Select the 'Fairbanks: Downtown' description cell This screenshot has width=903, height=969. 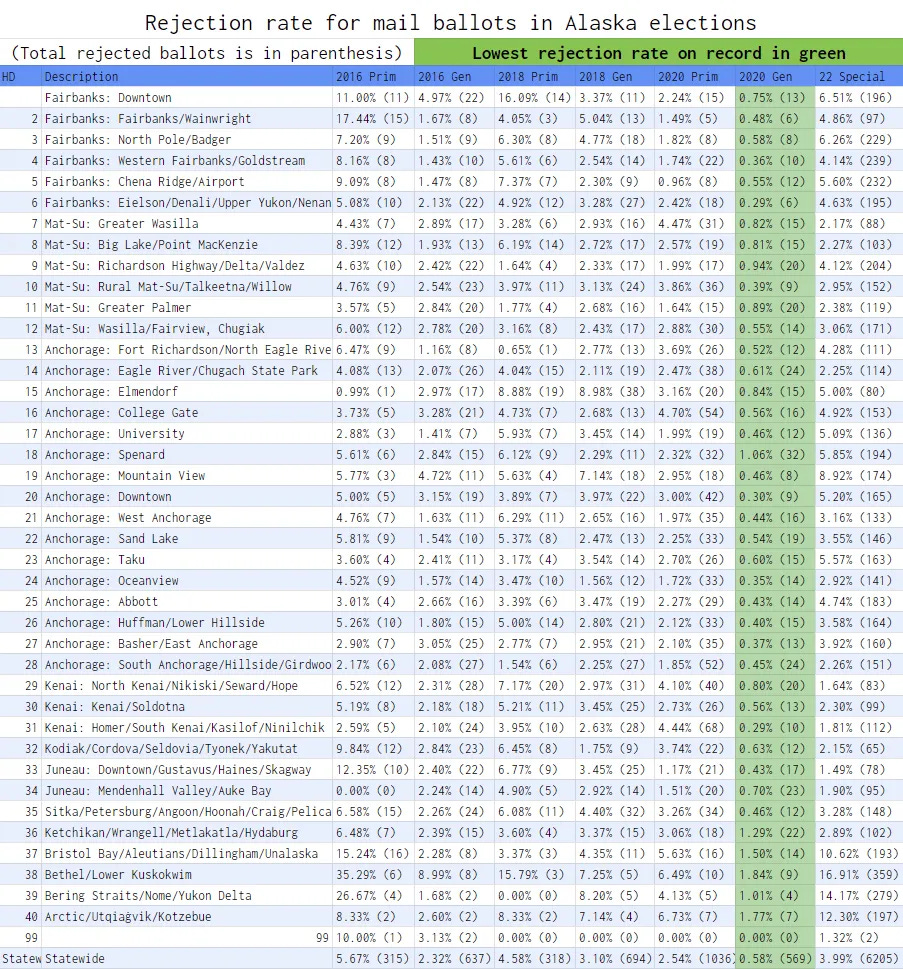pyautogui.click(x=187, y=98)
